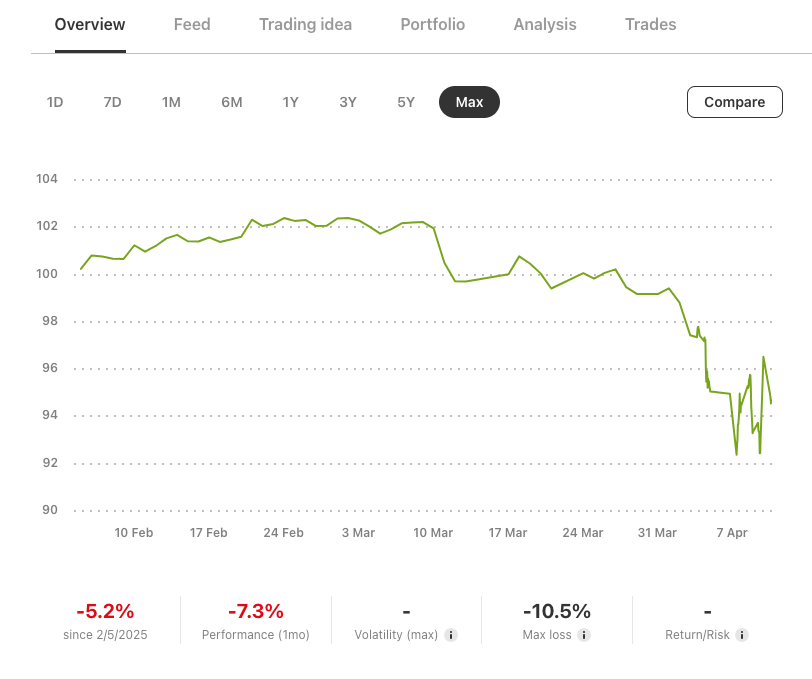Click the selected Max range pill
Image resolution: width=812 pixels, height=679 pixels.
pyautogui.click(x=469, y=102)
